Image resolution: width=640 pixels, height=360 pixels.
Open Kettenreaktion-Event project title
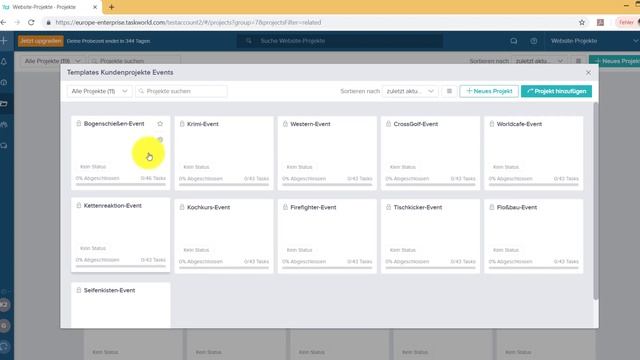(x=113, y=205)
